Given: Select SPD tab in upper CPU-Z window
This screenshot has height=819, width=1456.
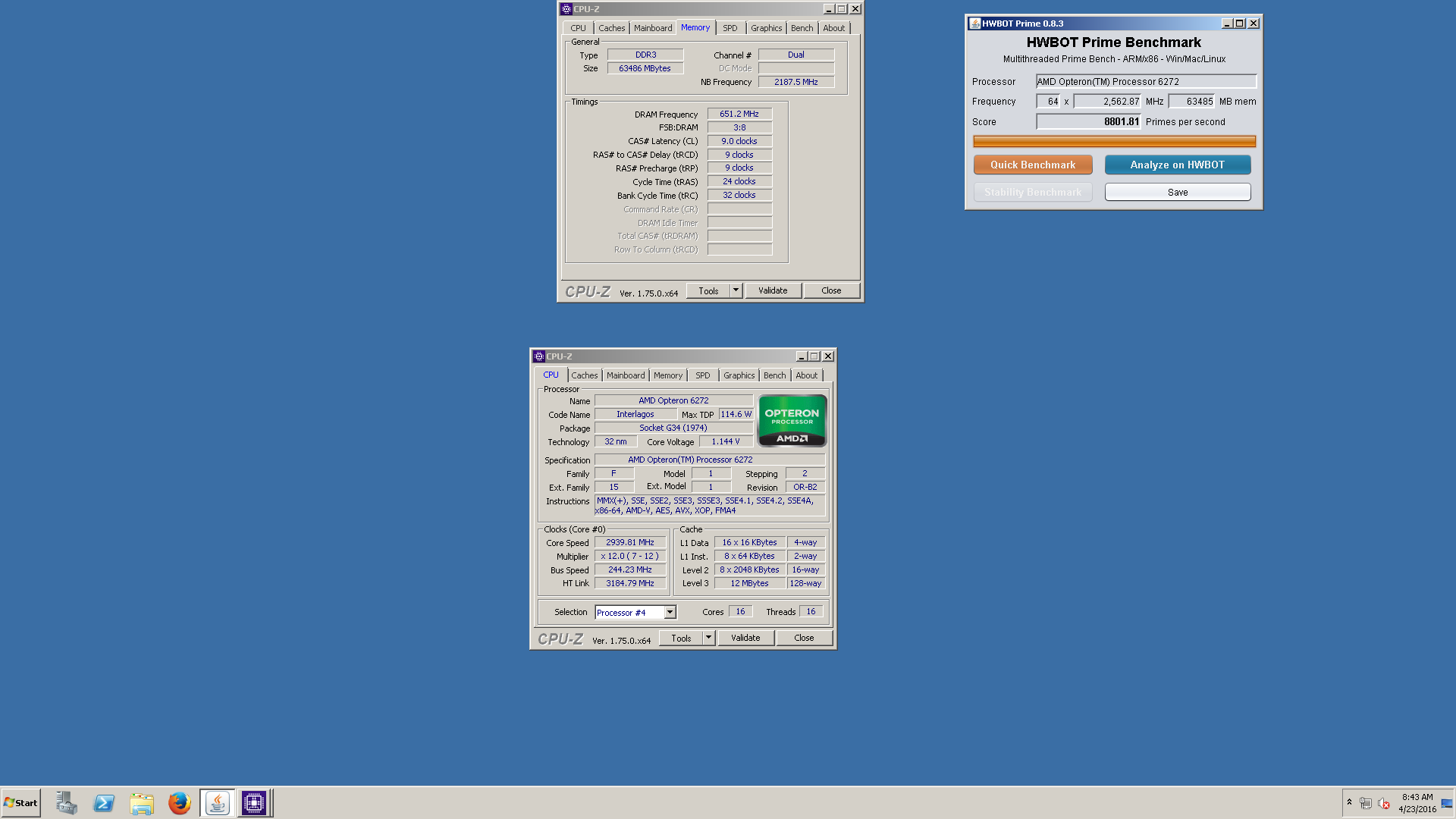Looking at the screenshot, I should pyautogui.click(x=730, y=28).
